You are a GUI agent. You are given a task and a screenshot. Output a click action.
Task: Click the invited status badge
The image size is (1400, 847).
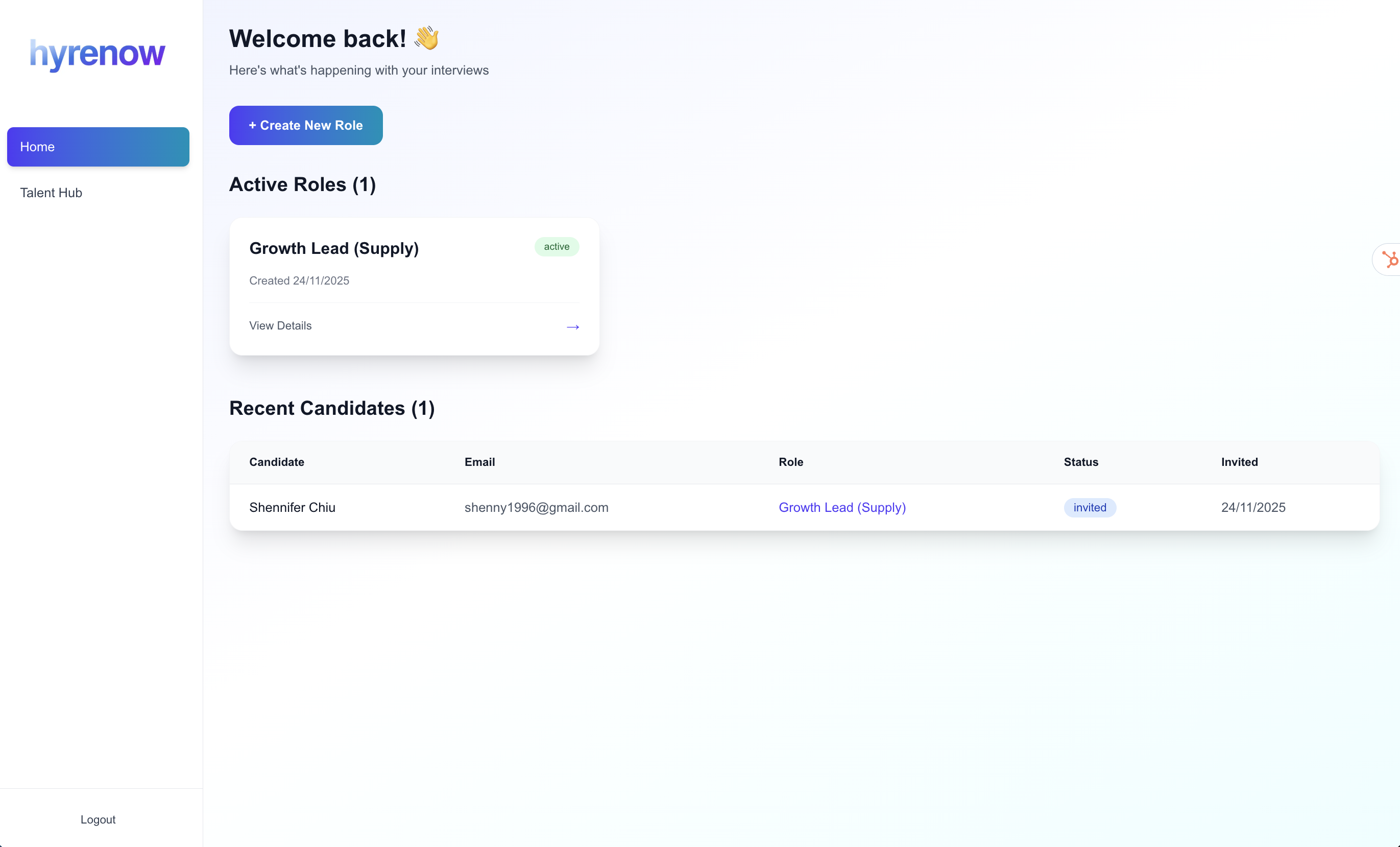1089,507
